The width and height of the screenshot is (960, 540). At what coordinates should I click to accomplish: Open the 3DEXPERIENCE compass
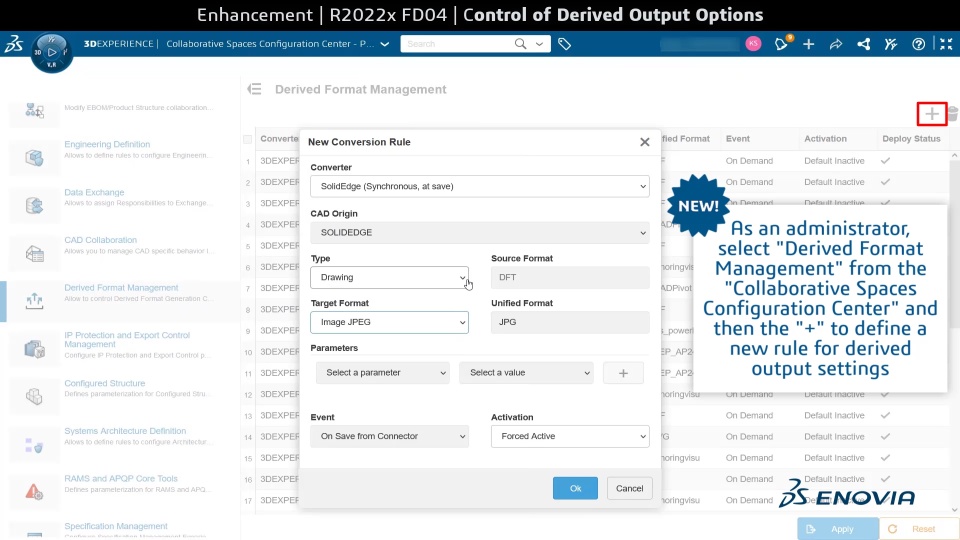tap(52, 52)
